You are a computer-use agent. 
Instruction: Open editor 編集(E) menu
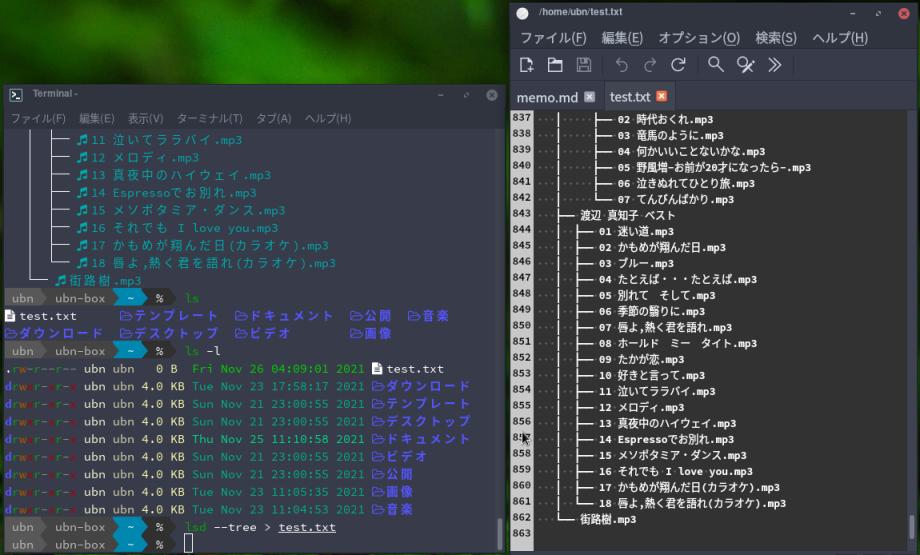pyautogui.click(x=622, y=38)
